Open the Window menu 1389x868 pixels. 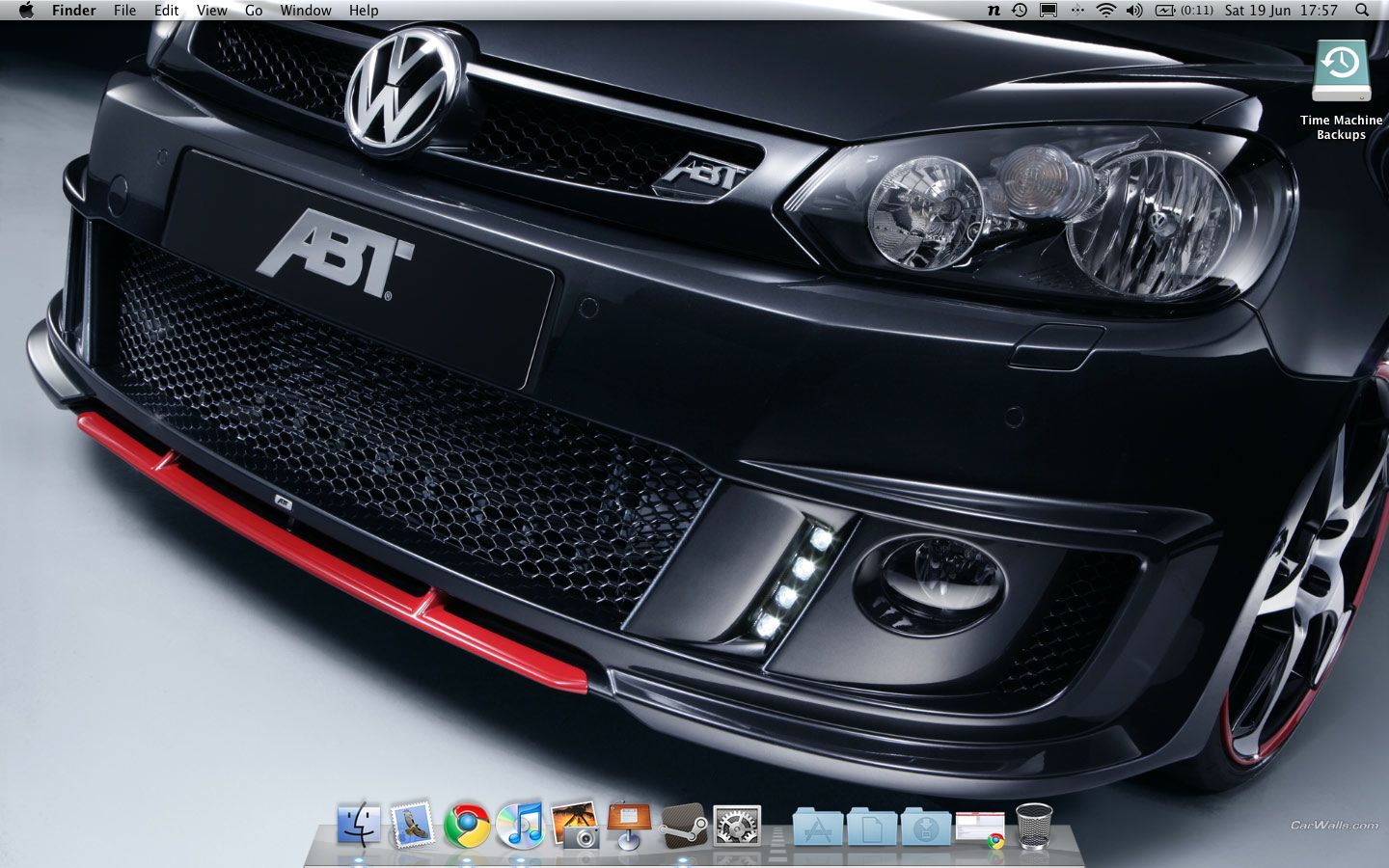tap(306, 11)
